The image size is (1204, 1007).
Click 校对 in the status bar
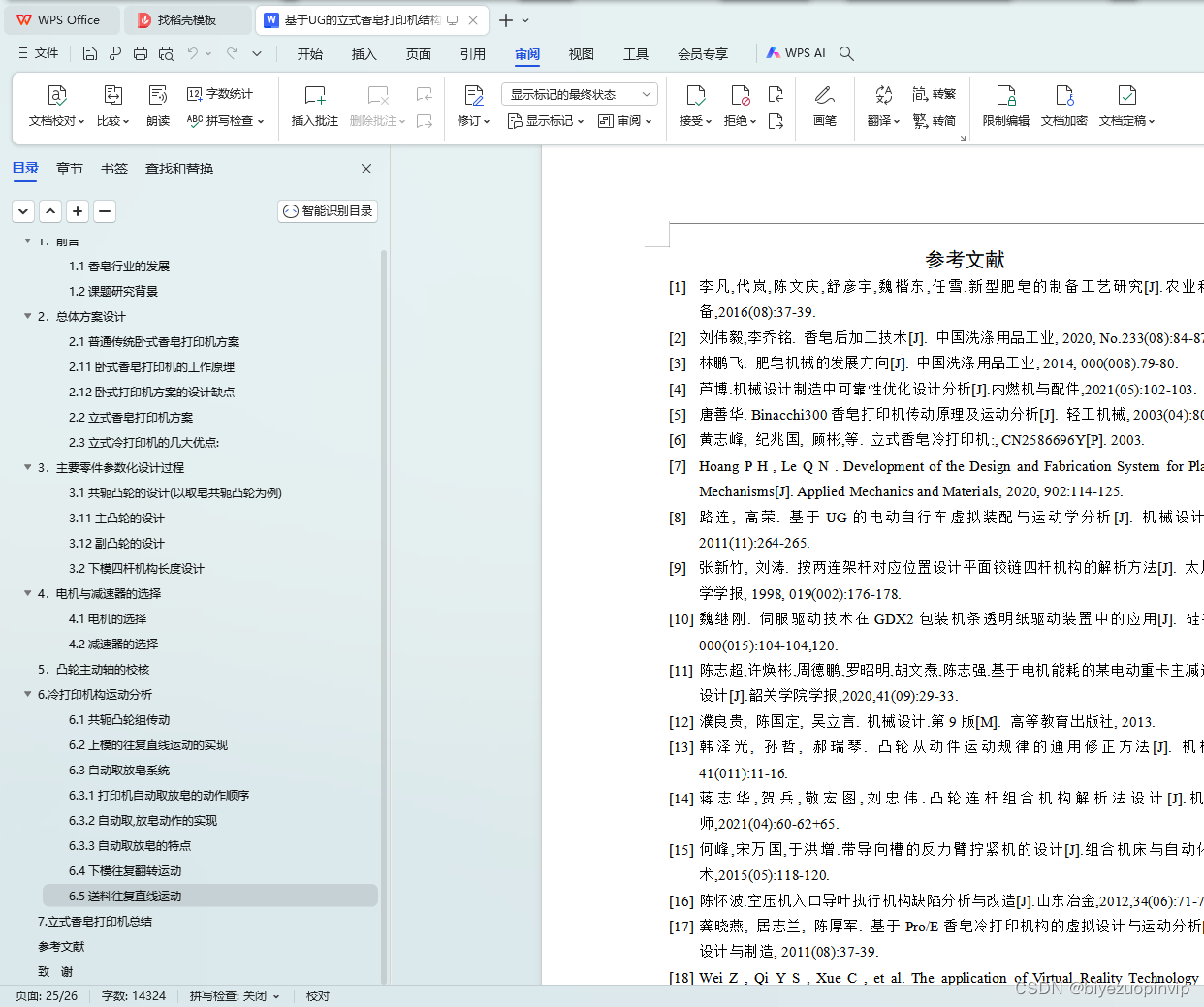click(318, 995)
